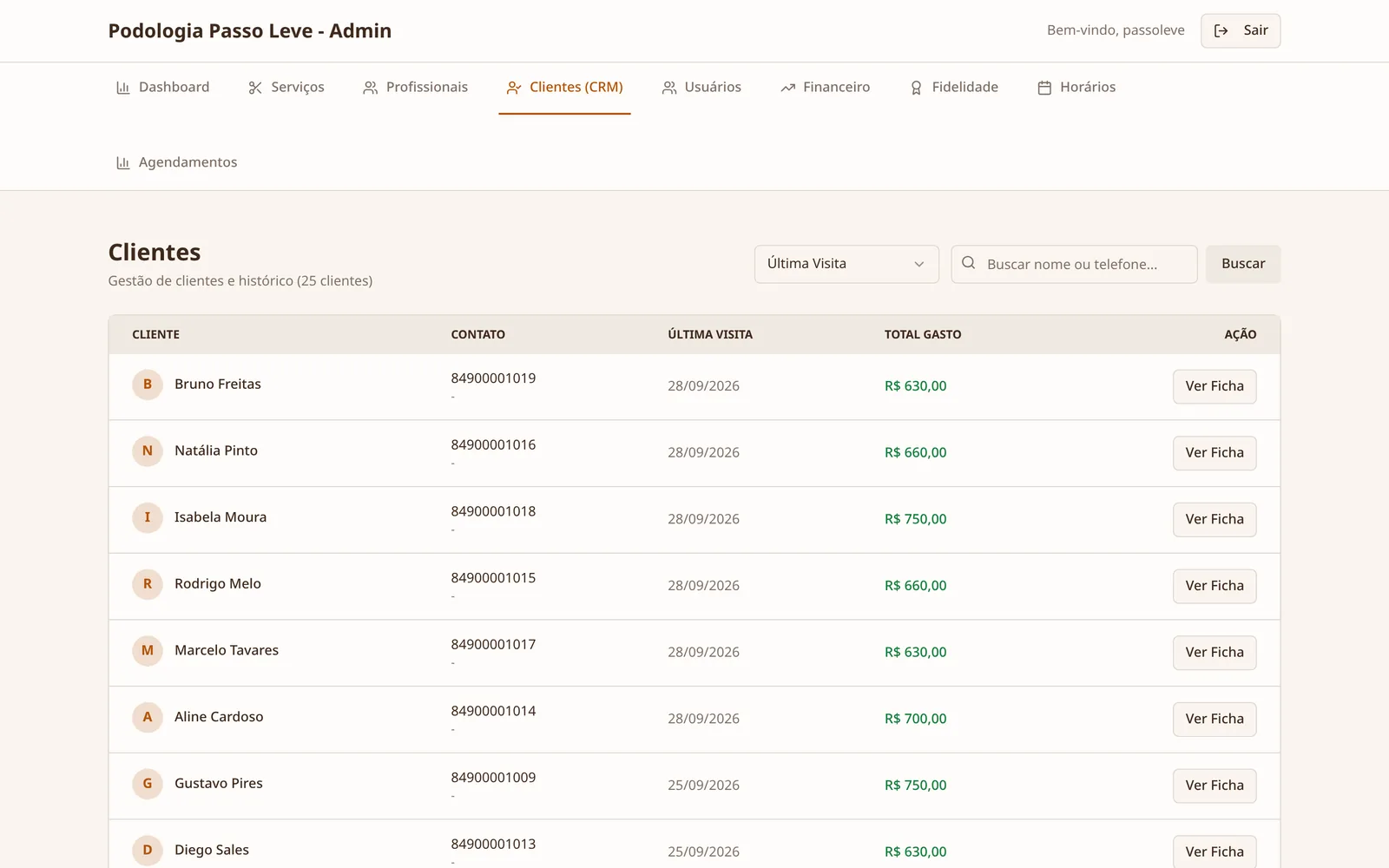
Task: Open Ver Ficha for Natália Pinto
Action: (1215, 453)
